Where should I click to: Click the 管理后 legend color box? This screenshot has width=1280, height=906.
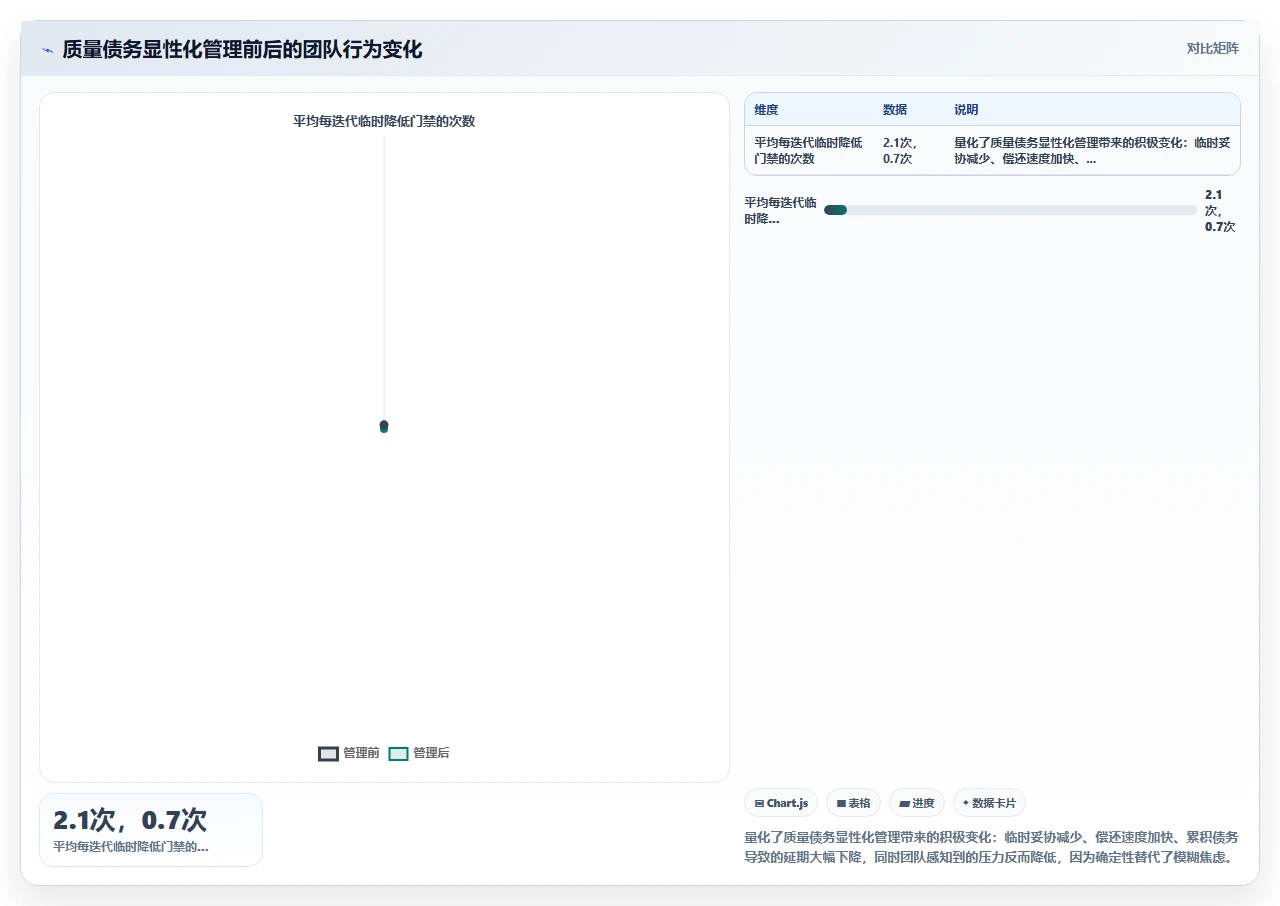point(398,754)
